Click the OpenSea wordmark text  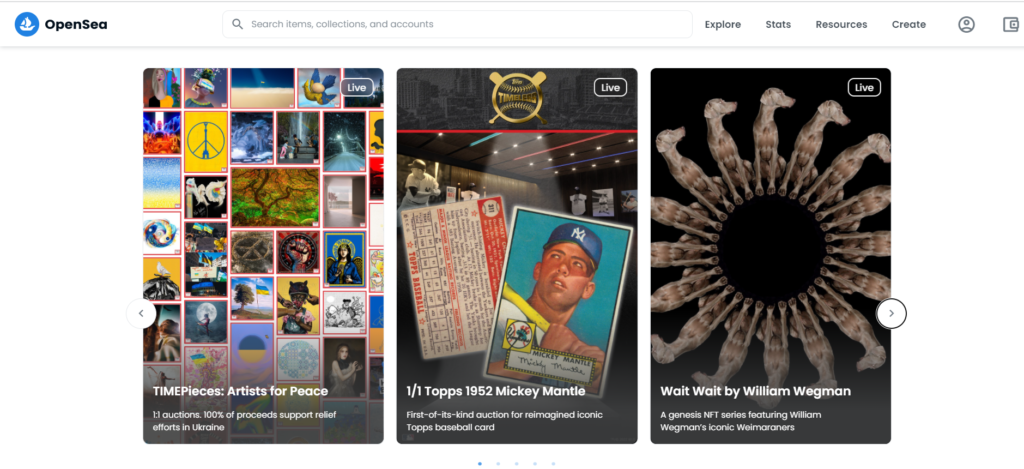coord(76,25)
